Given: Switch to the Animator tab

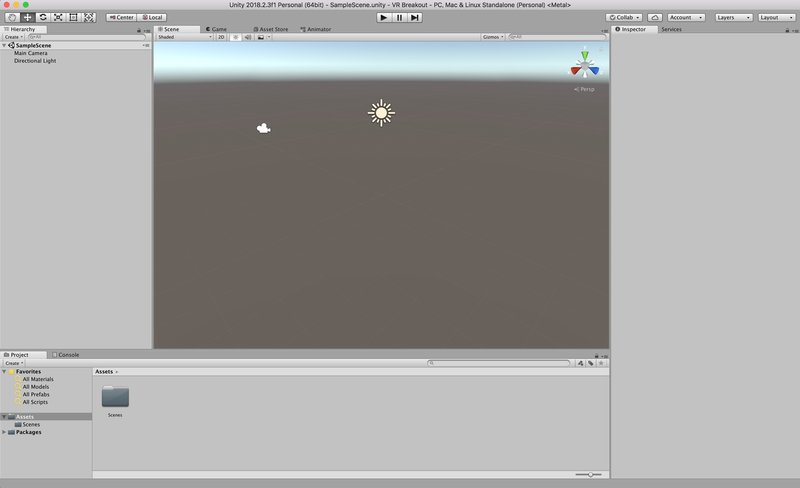Looking at the screenshot, I should tap(316, 29).
